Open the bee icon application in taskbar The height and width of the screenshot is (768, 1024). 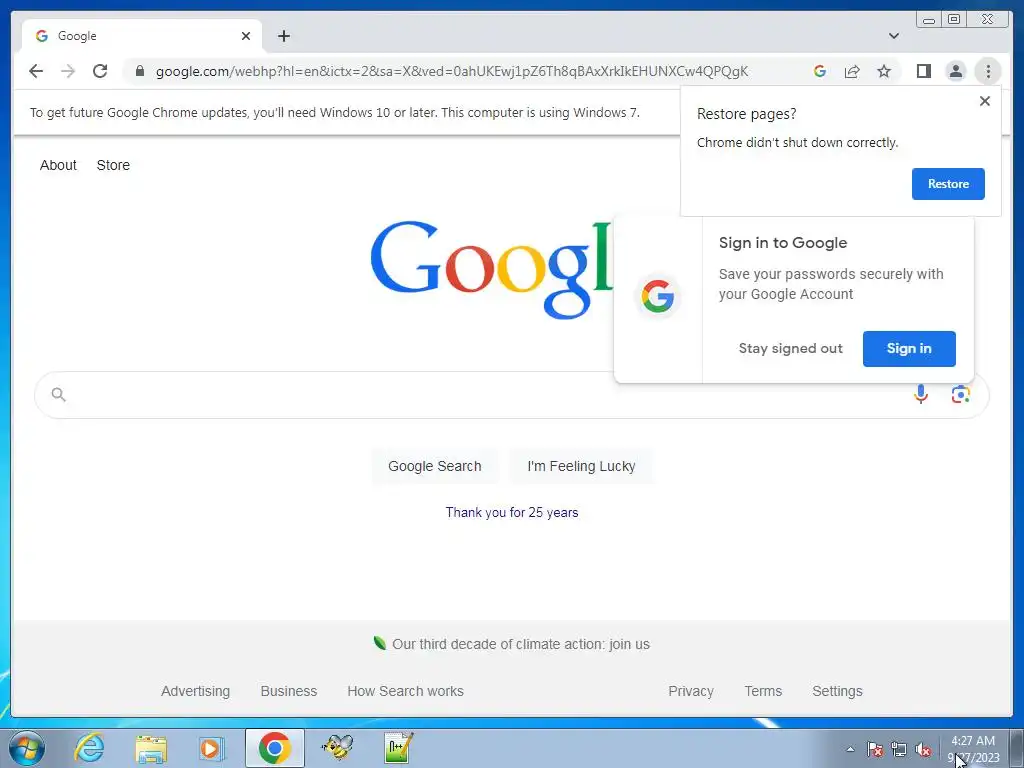[x=337, y=748]
